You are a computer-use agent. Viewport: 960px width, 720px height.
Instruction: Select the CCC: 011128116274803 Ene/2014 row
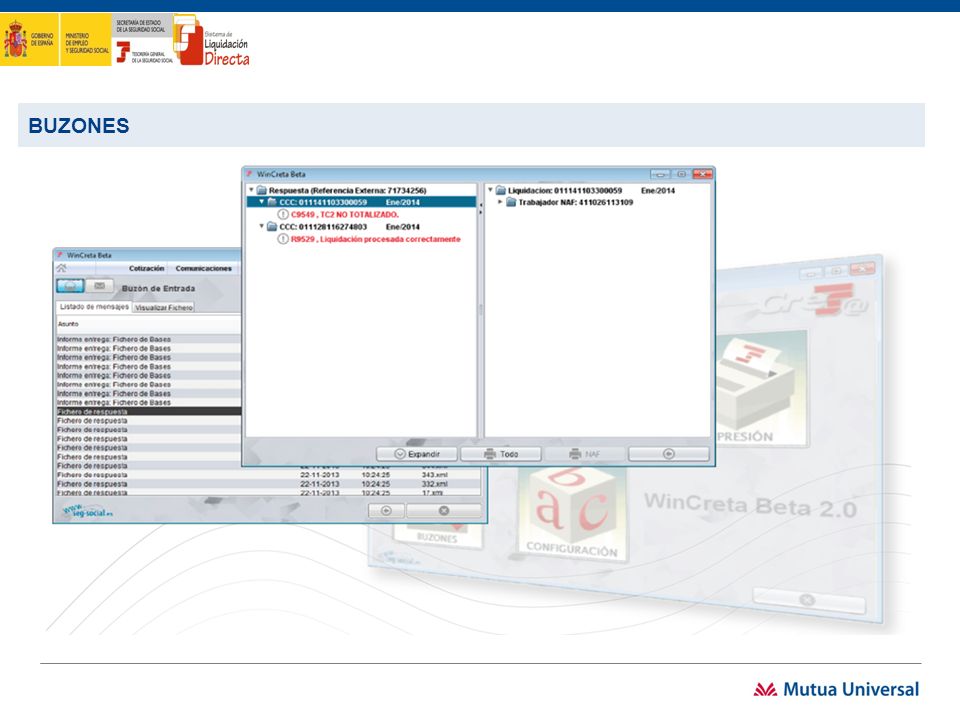pyautogui.click(x=350, y=227)
